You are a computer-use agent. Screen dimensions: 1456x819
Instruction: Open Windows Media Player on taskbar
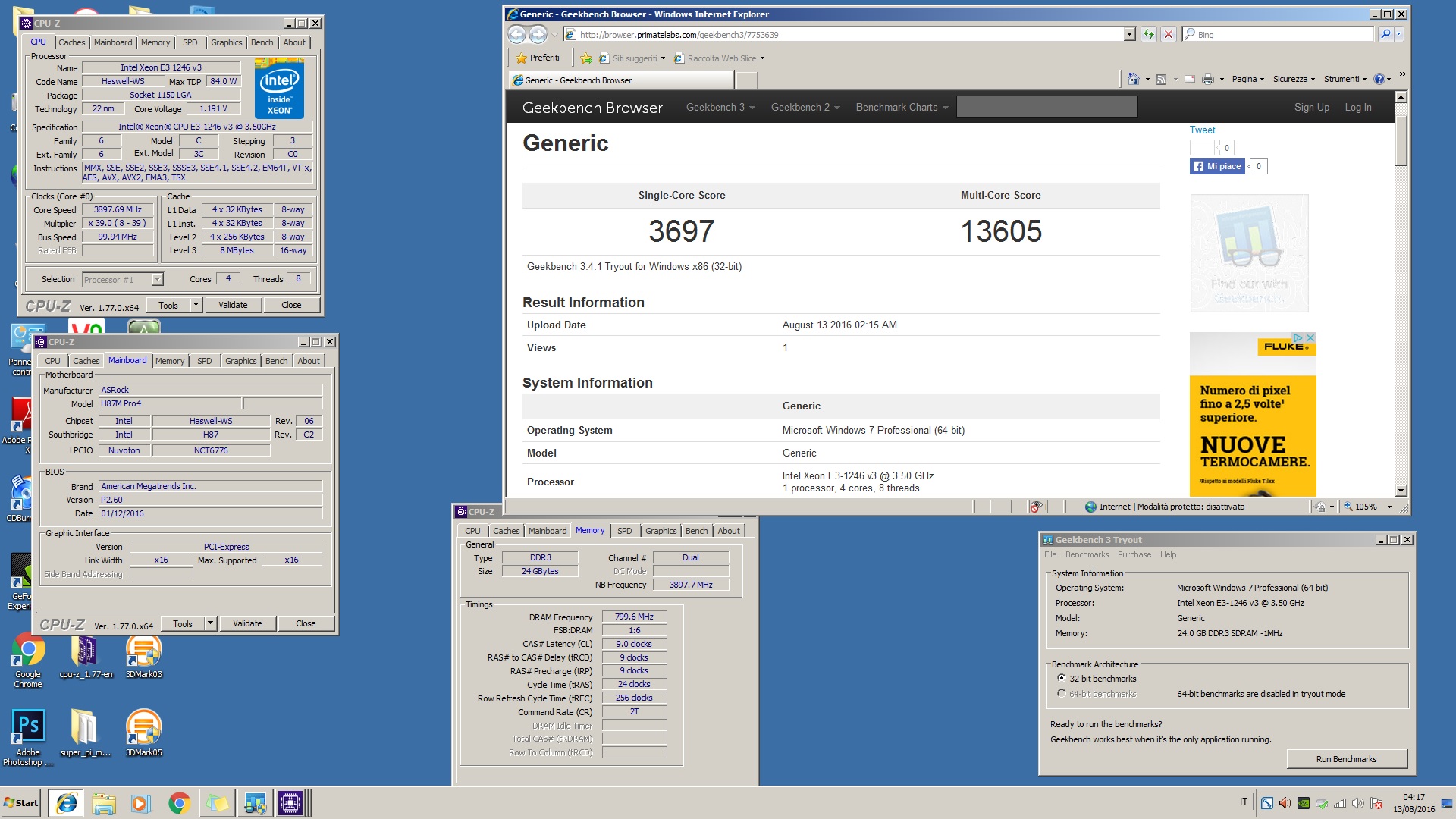pos(141,803)
